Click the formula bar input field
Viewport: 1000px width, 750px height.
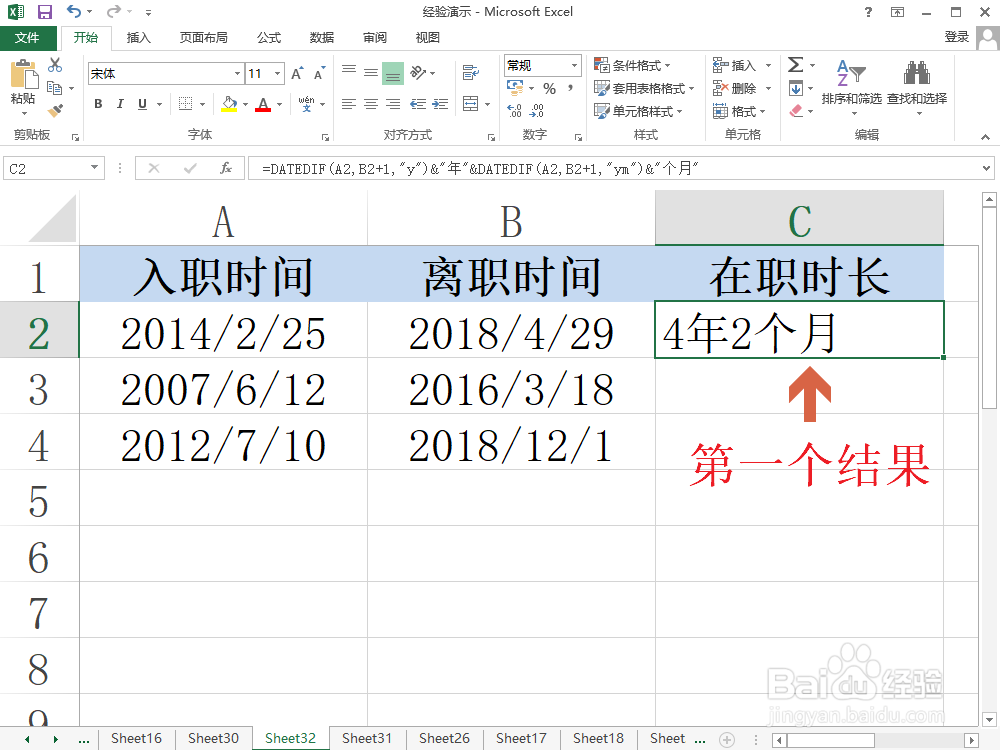pos(615,168)
